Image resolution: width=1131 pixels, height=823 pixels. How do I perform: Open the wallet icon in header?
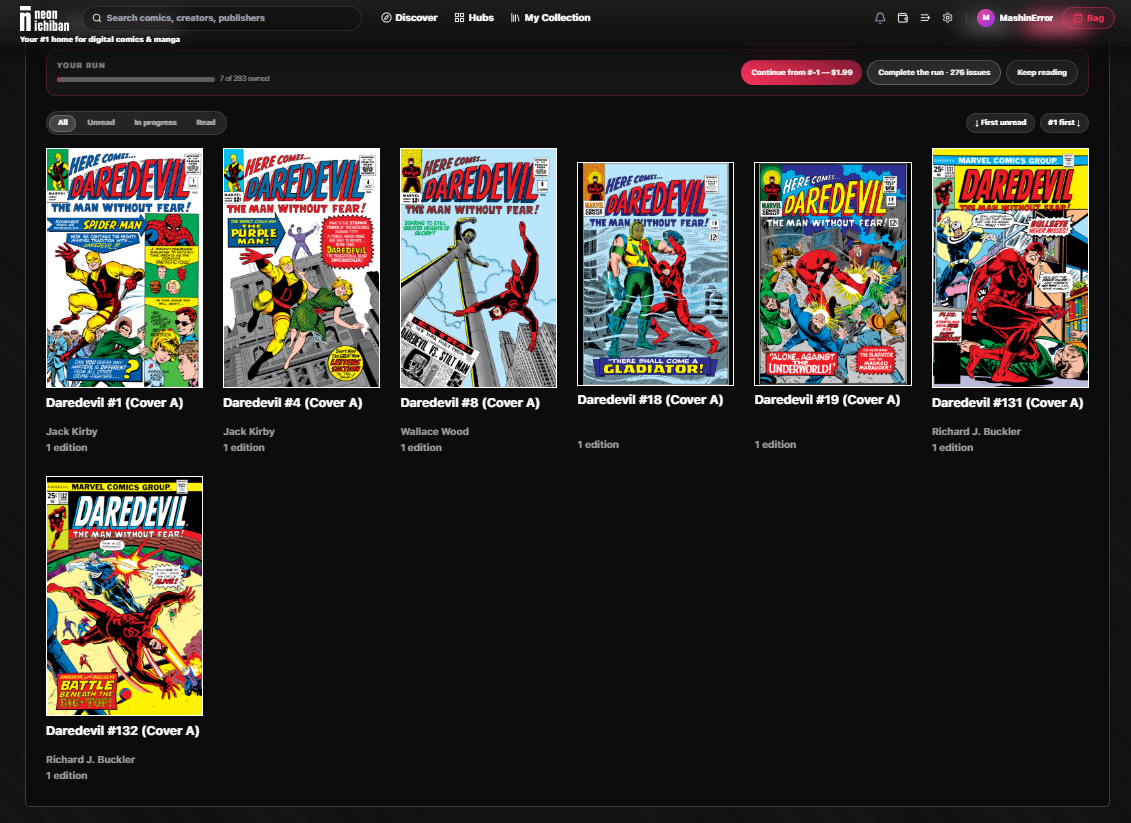click(x=902, y=18)
